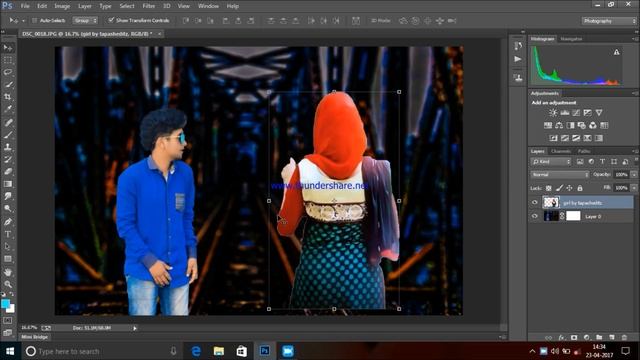Open Microsoft Edge from taskbar
This screenshot has height=360, width=640.
tap(196, 351)
